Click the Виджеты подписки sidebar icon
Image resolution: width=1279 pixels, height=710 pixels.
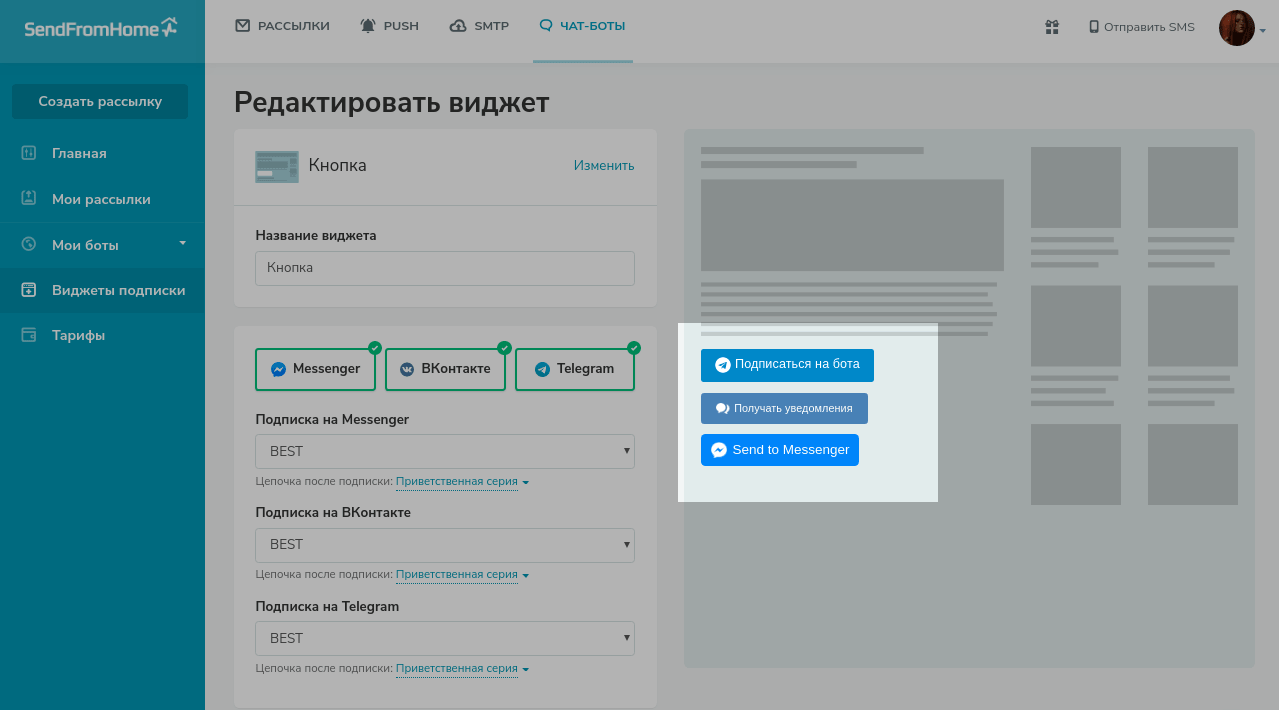(x=29, y=290)
